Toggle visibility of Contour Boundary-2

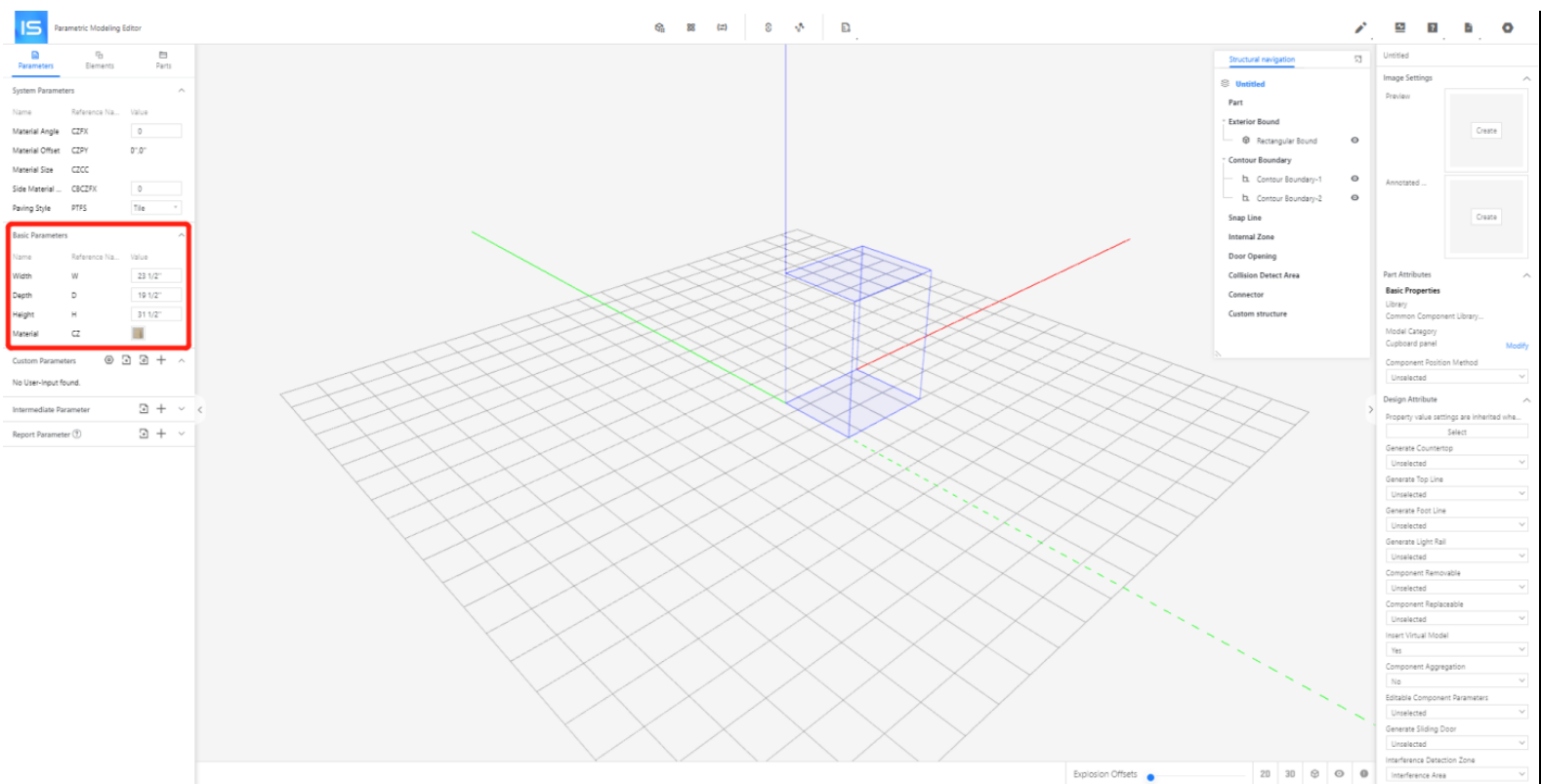1354,198
